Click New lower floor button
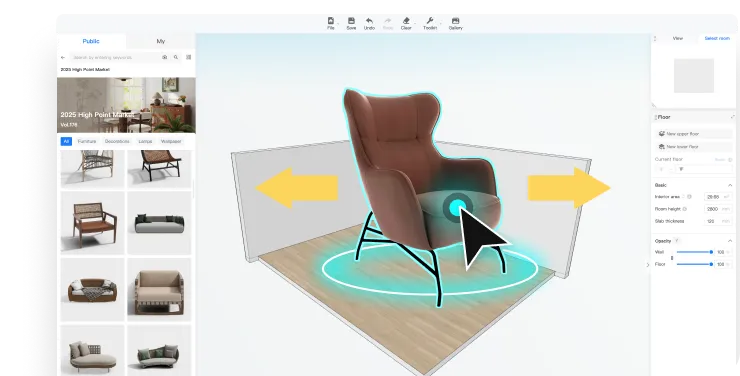The image size is (740, 376). [694, 147]
